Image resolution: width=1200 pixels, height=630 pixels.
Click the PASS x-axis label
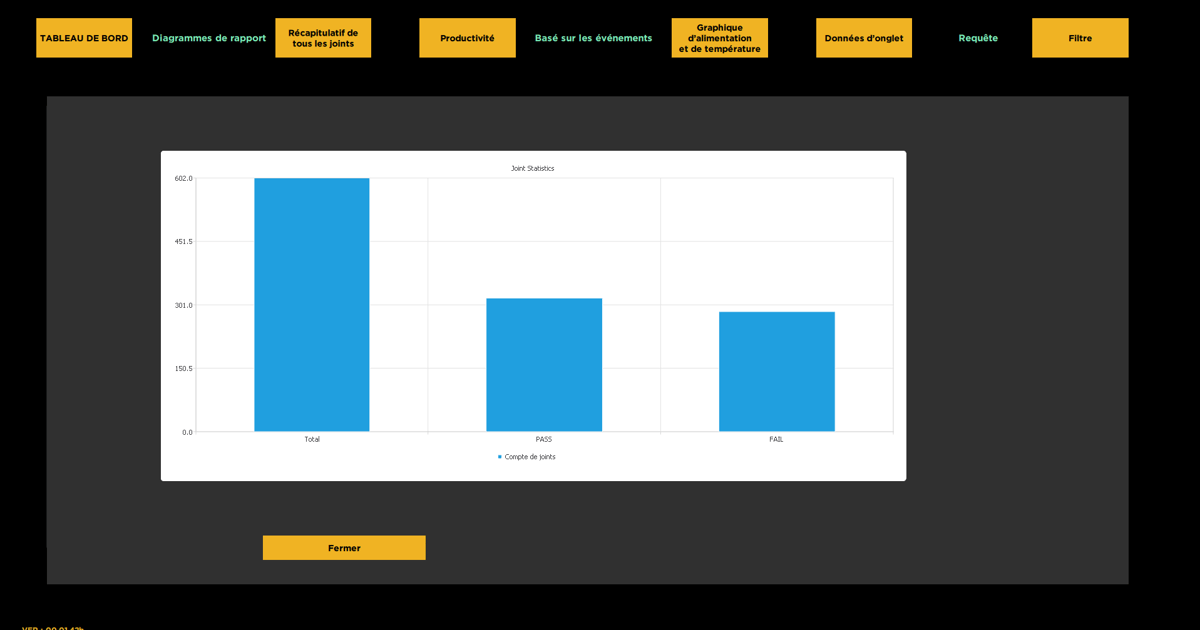(x=544, y=440)
